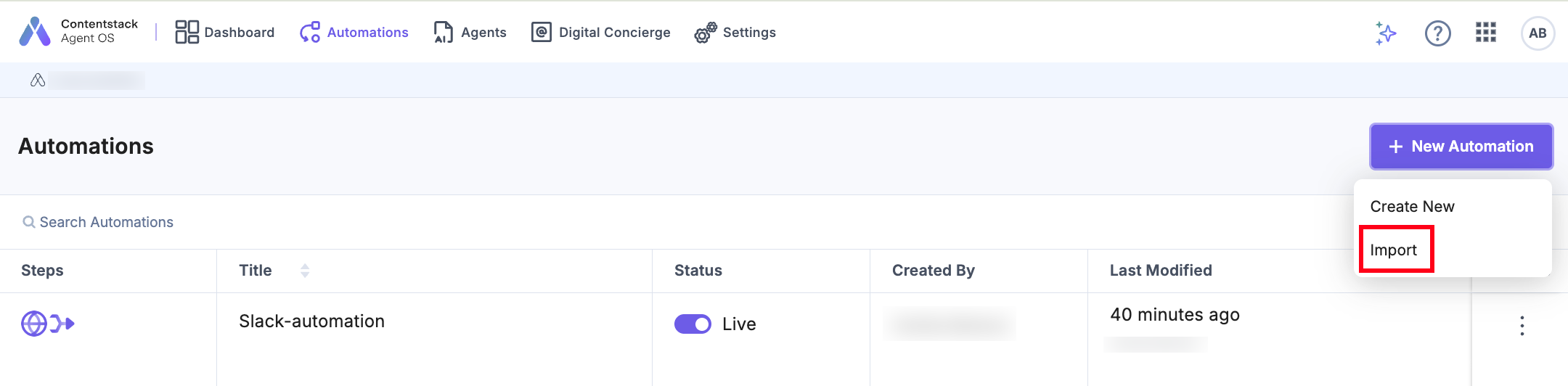Image resolution: width=1568 pixels, height=386 pixels.
Task: Click the New Automation button
Action: 1461,147
